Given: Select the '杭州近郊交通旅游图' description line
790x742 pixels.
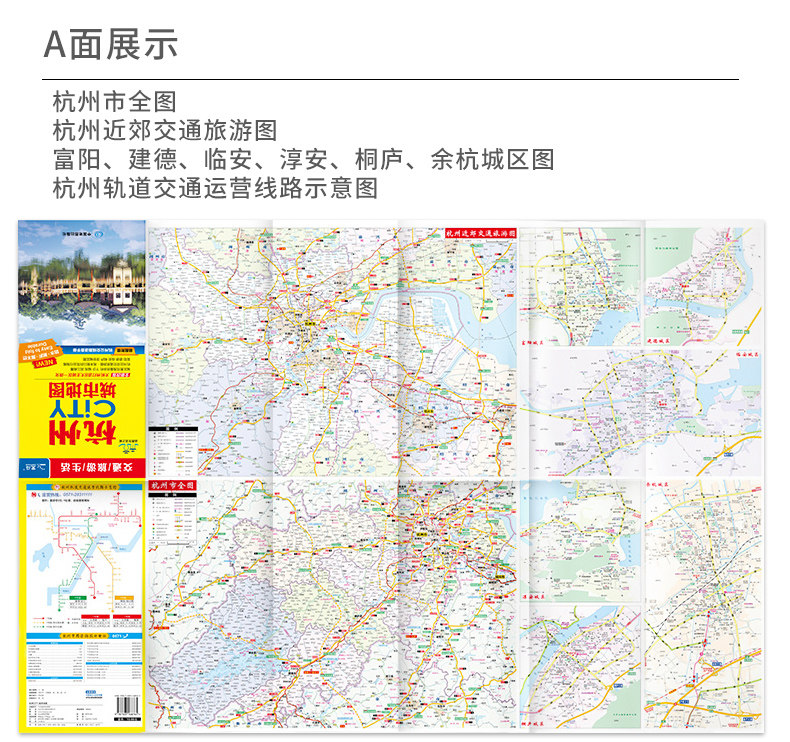Looking at the screenshot, I should pyautogui.click(x=165, y=131).
